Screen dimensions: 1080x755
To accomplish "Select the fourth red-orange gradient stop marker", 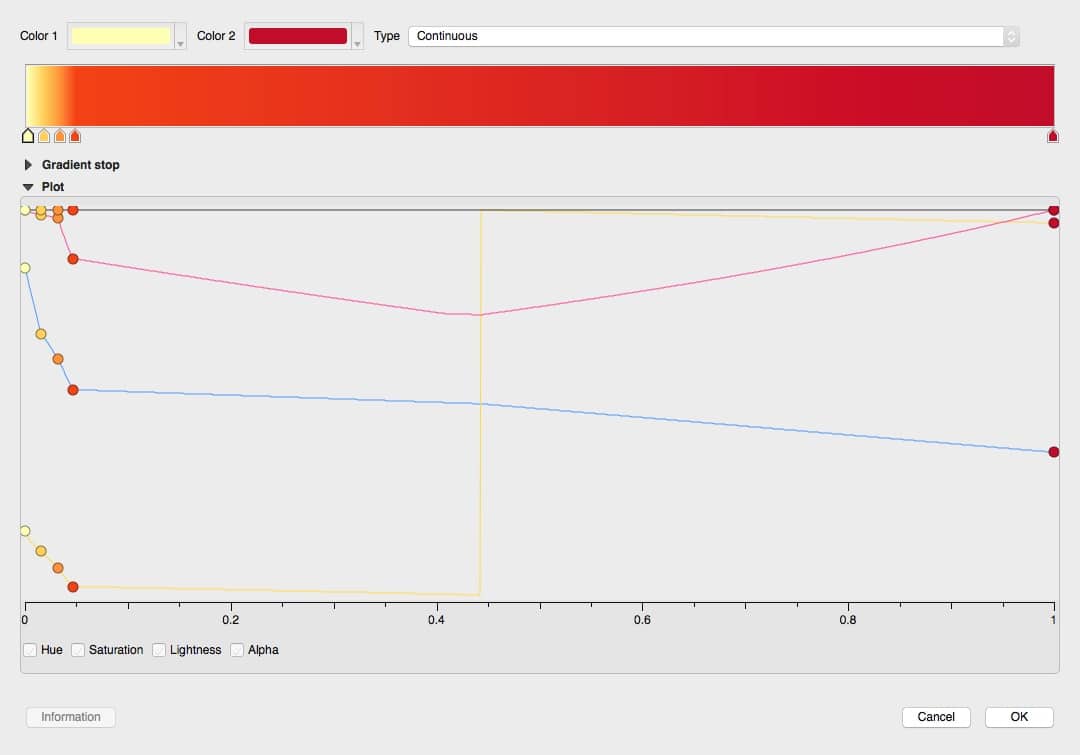I will [75, 136].
